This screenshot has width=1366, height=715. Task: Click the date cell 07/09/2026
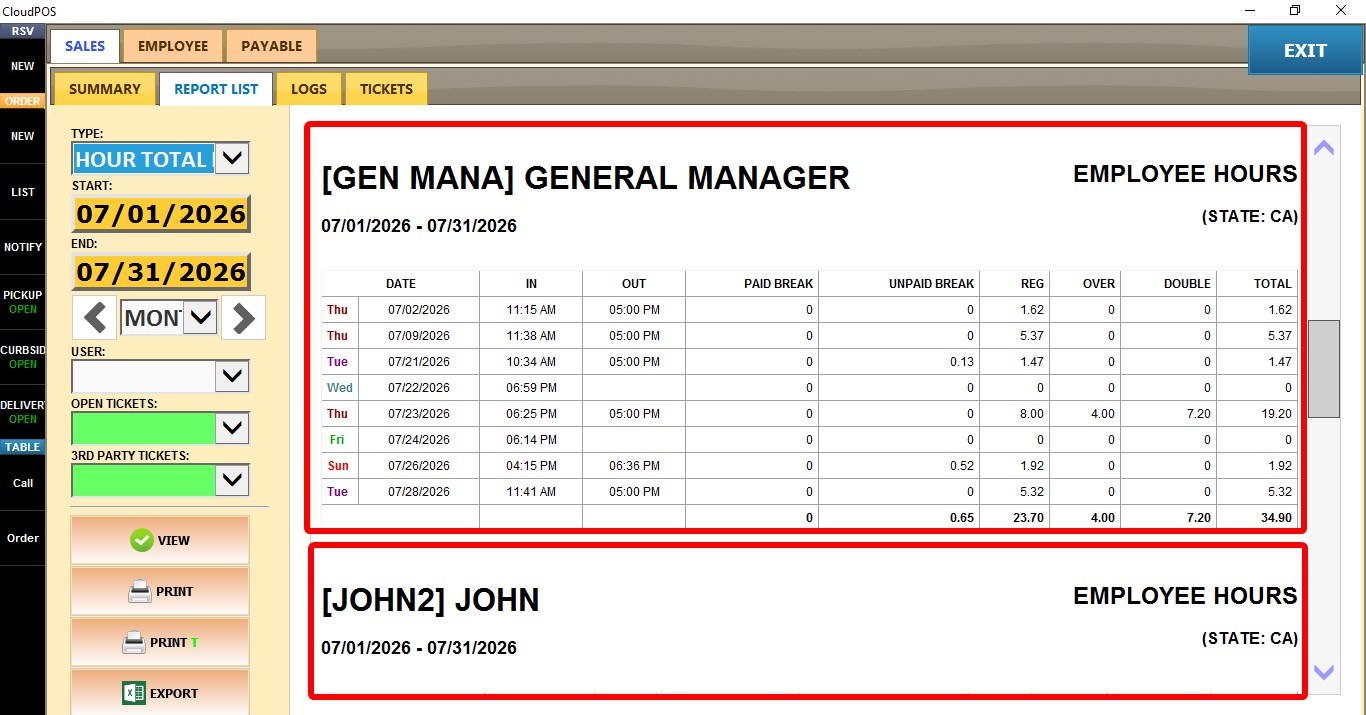coord(419,336)
